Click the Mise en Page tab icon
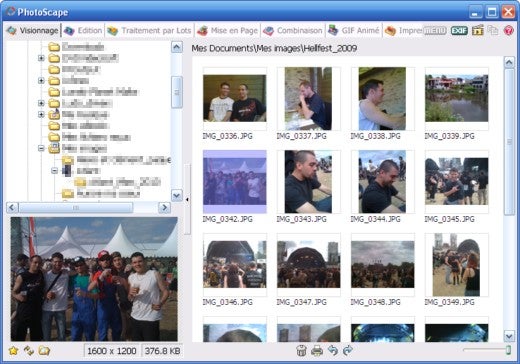 coord(202,31)
